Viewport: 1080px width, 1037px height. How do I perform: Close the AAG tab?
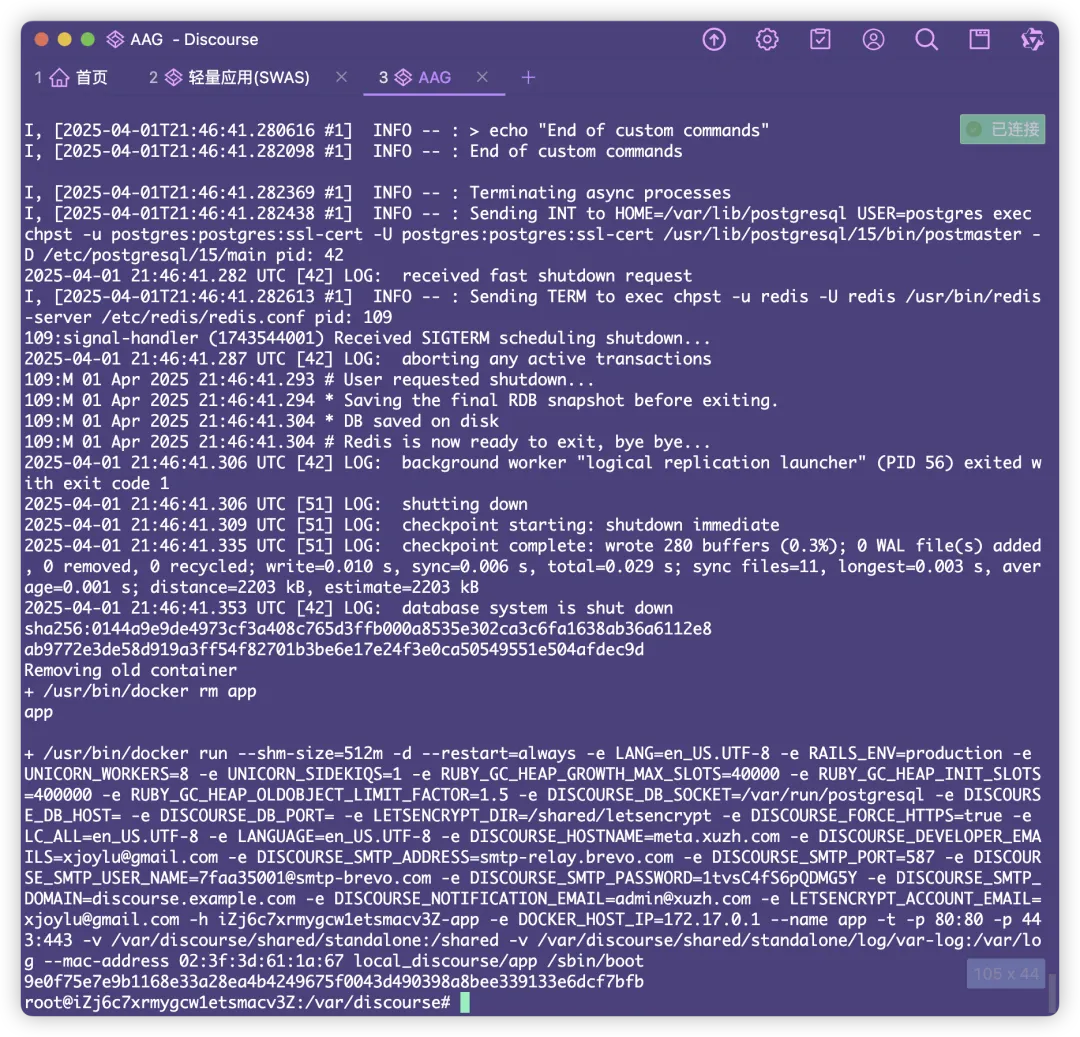483,77
